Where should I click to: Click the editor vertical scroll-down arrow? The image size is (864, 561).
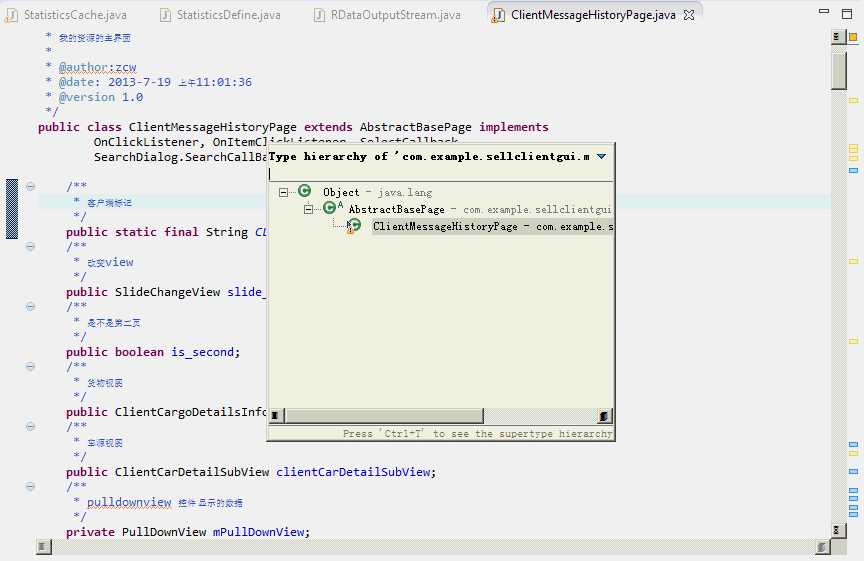click(x=838, y=531)
